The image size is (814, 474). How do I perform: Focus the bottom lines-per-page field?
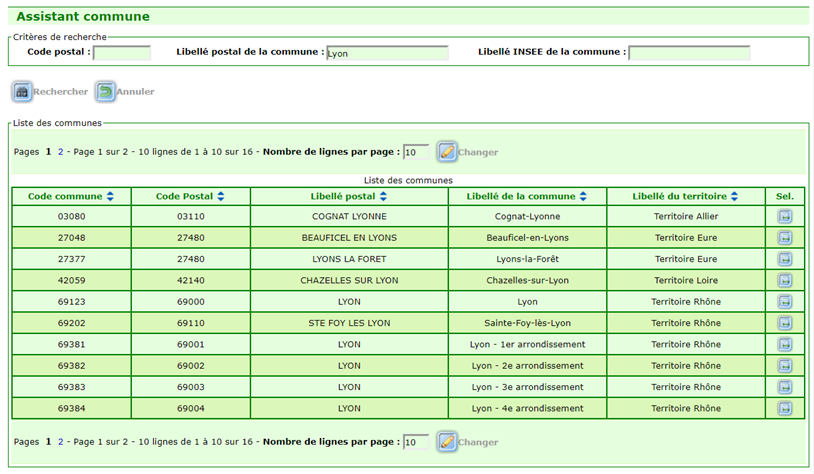(416, 442)
